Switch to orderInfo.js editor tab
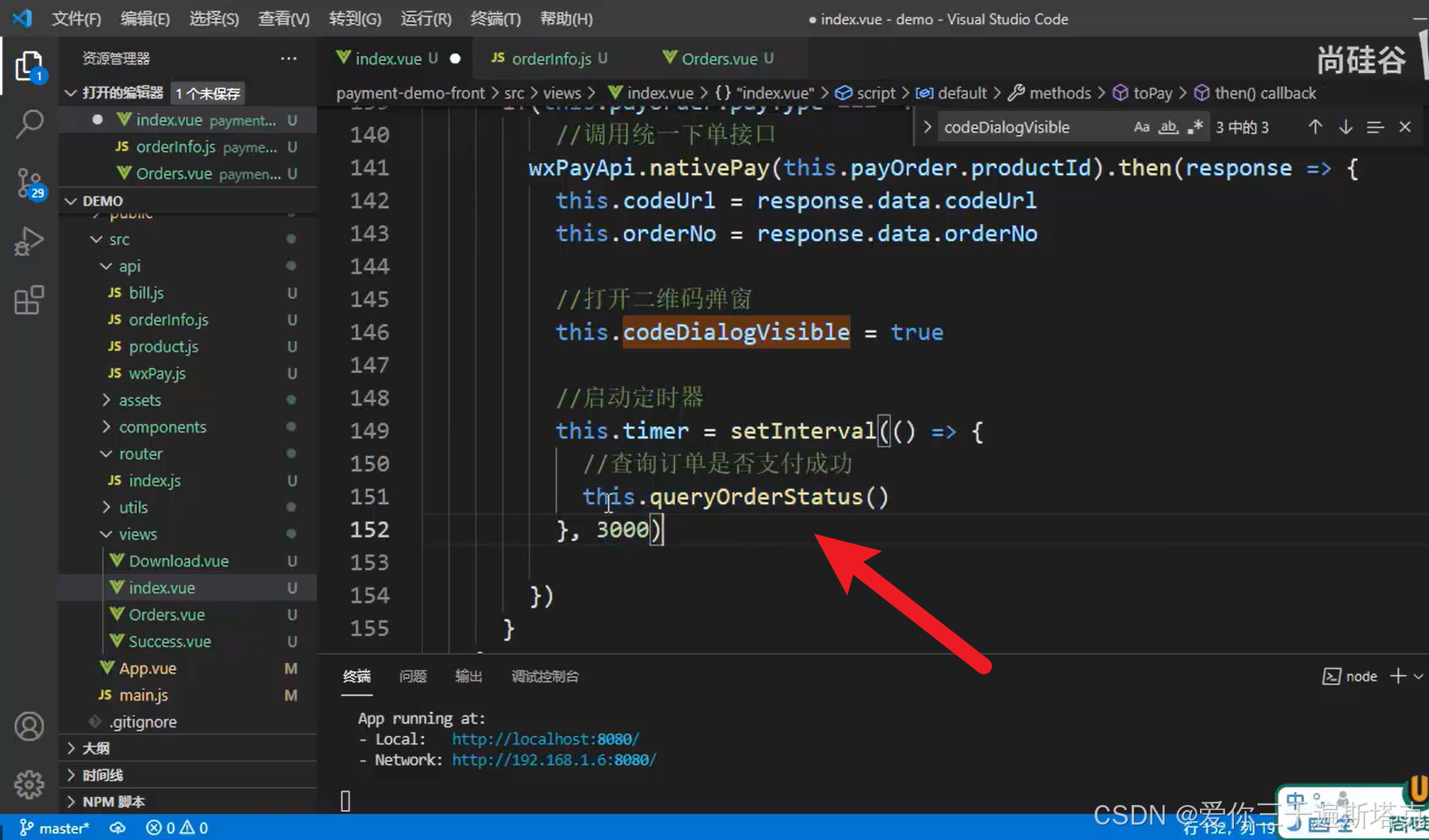1429x840 pixels. tap(551, 58)
